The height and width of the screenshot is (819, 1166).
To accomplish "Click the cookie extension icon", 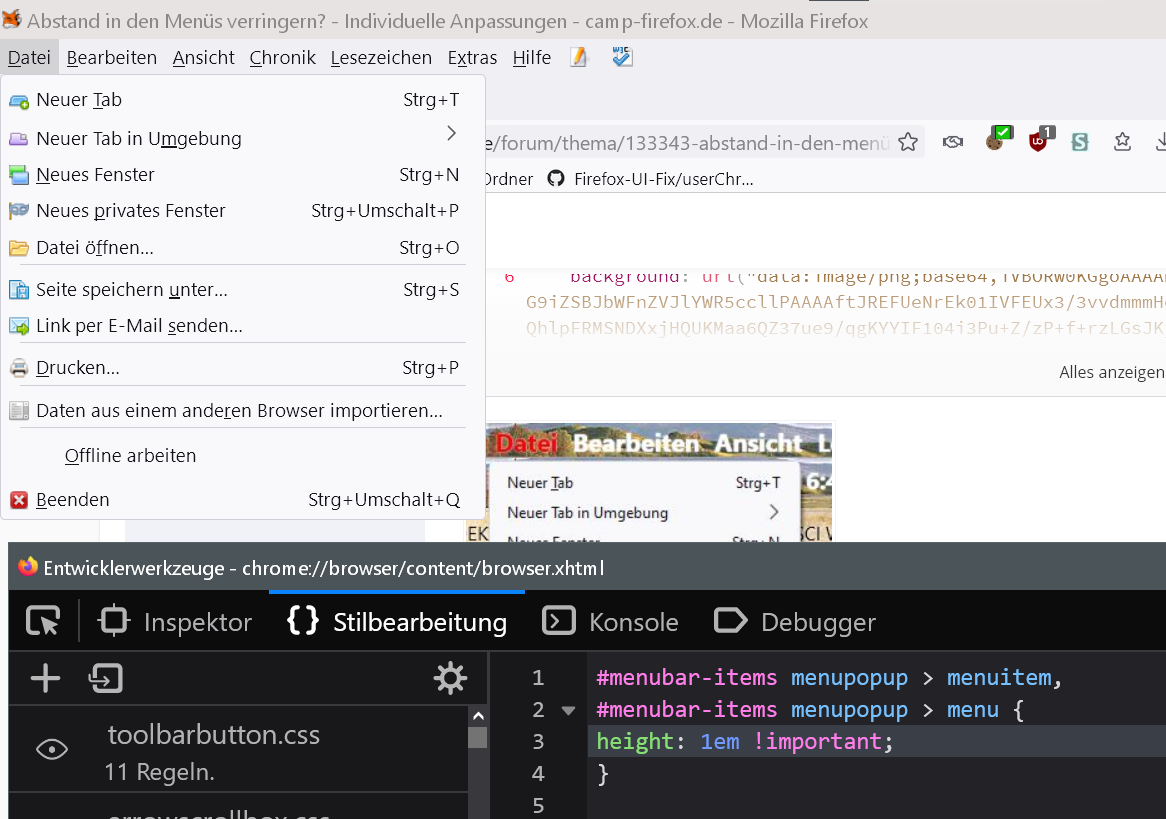I will pyautogui.click(x=995, y=141).
